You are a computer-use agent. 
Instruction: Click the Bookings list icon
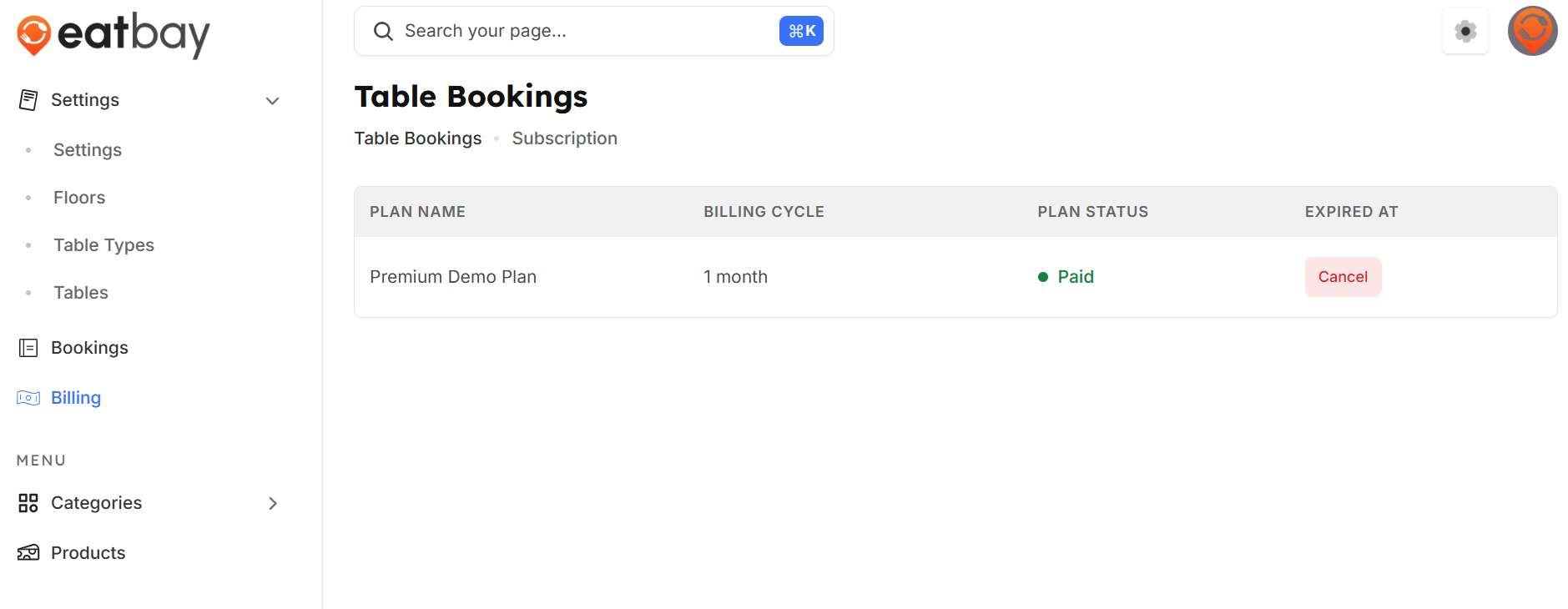[28, 348]
